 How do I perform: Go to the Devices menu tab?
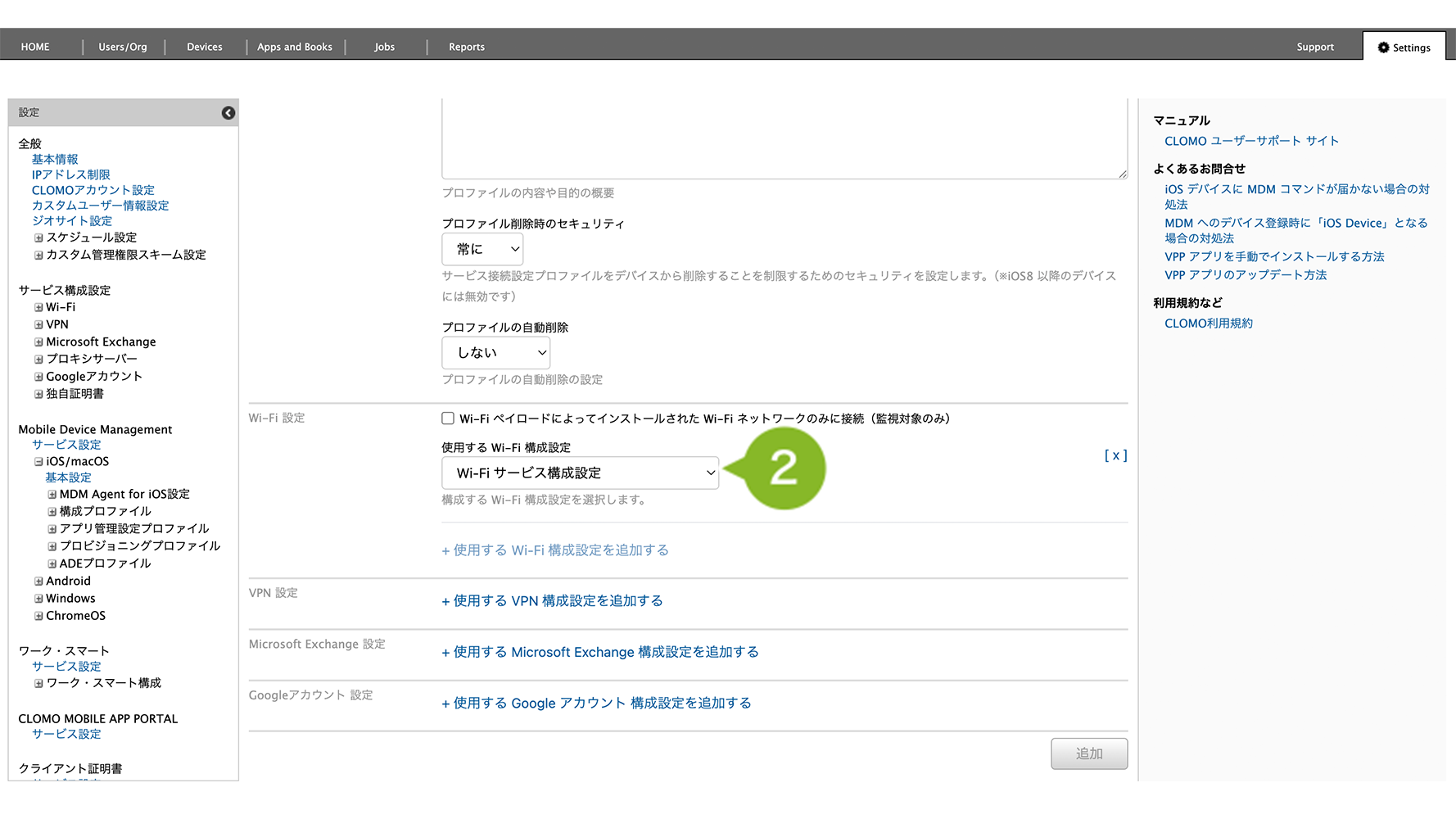pos(204,47)
